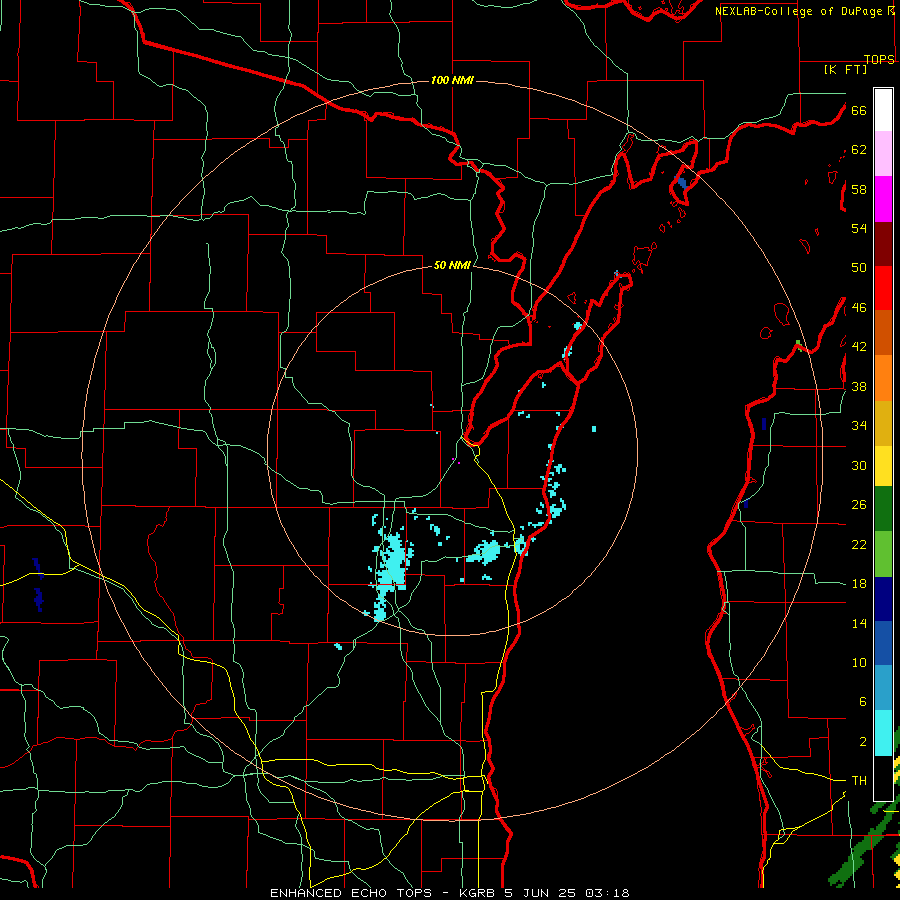The height and width of the screenshot is (900, 900).
Task: Select the light orange legend swatch
Action: [x=883, y=378]
